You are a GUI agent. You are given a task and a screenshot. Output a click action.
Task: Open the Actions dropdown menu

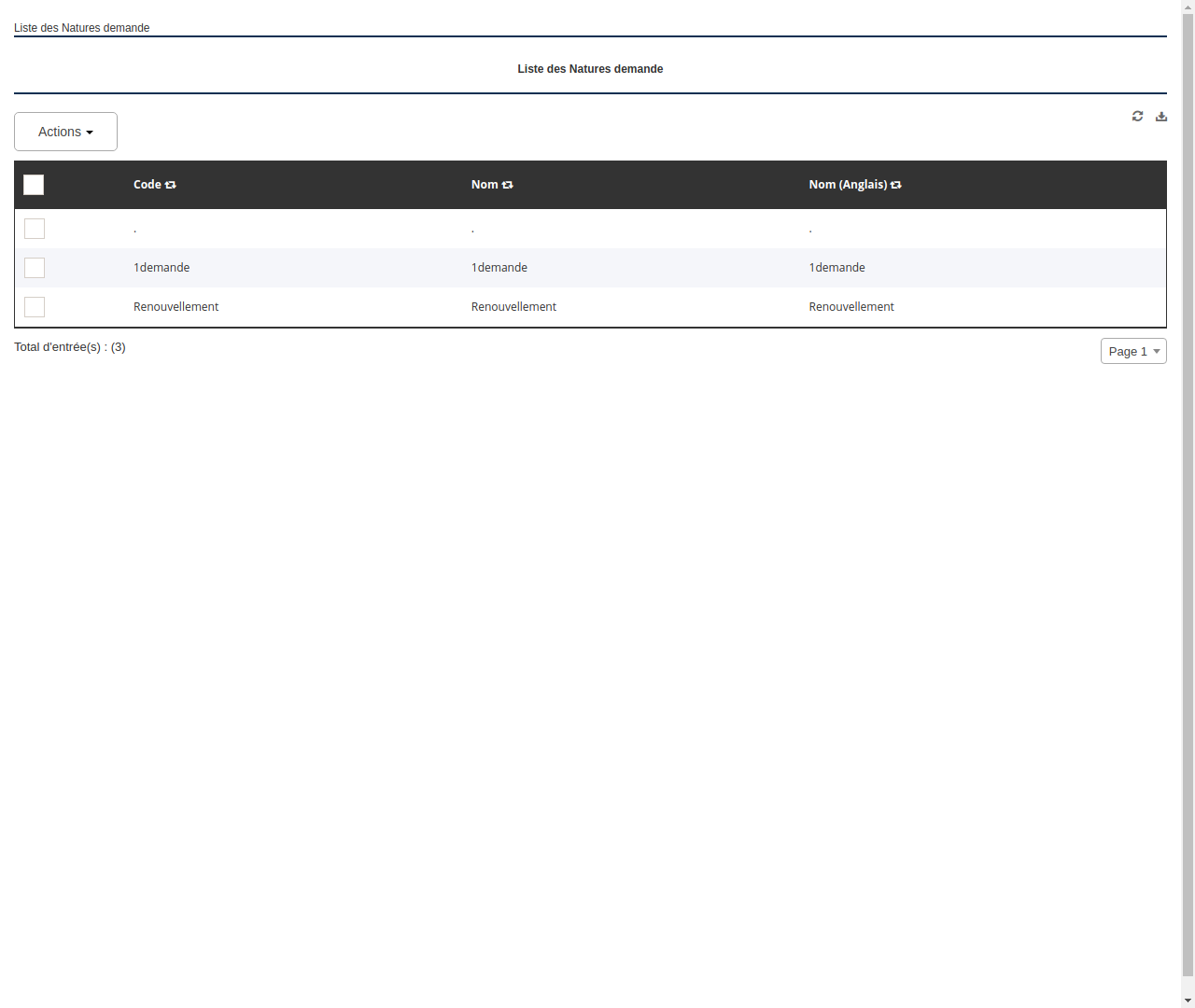coord(65,132)
